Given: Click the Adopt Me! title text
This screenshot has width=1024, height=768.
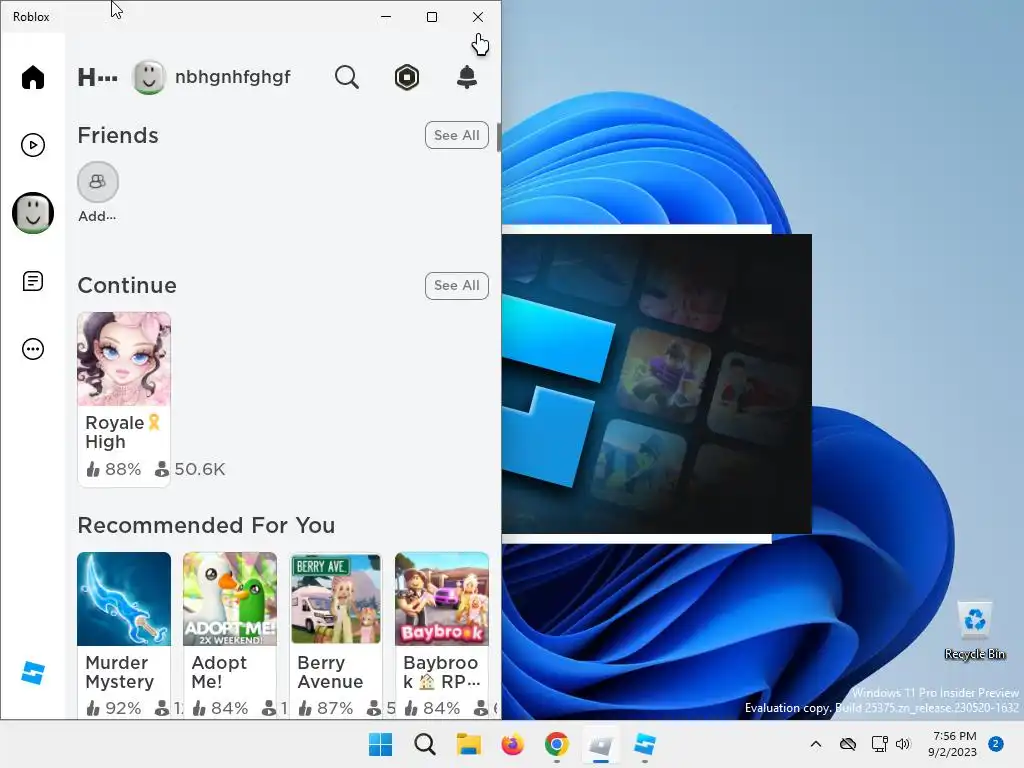Looking at the screenshot, I should 219,672.
